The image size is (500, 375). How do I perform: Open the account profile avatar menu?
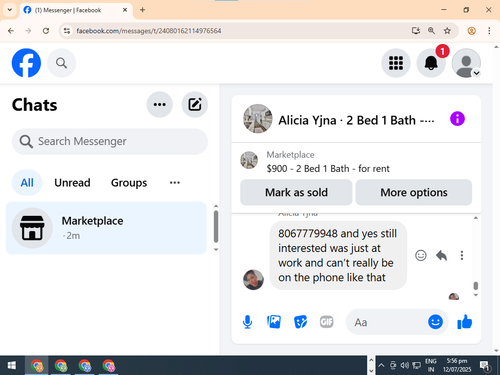(x=466, y=63)
